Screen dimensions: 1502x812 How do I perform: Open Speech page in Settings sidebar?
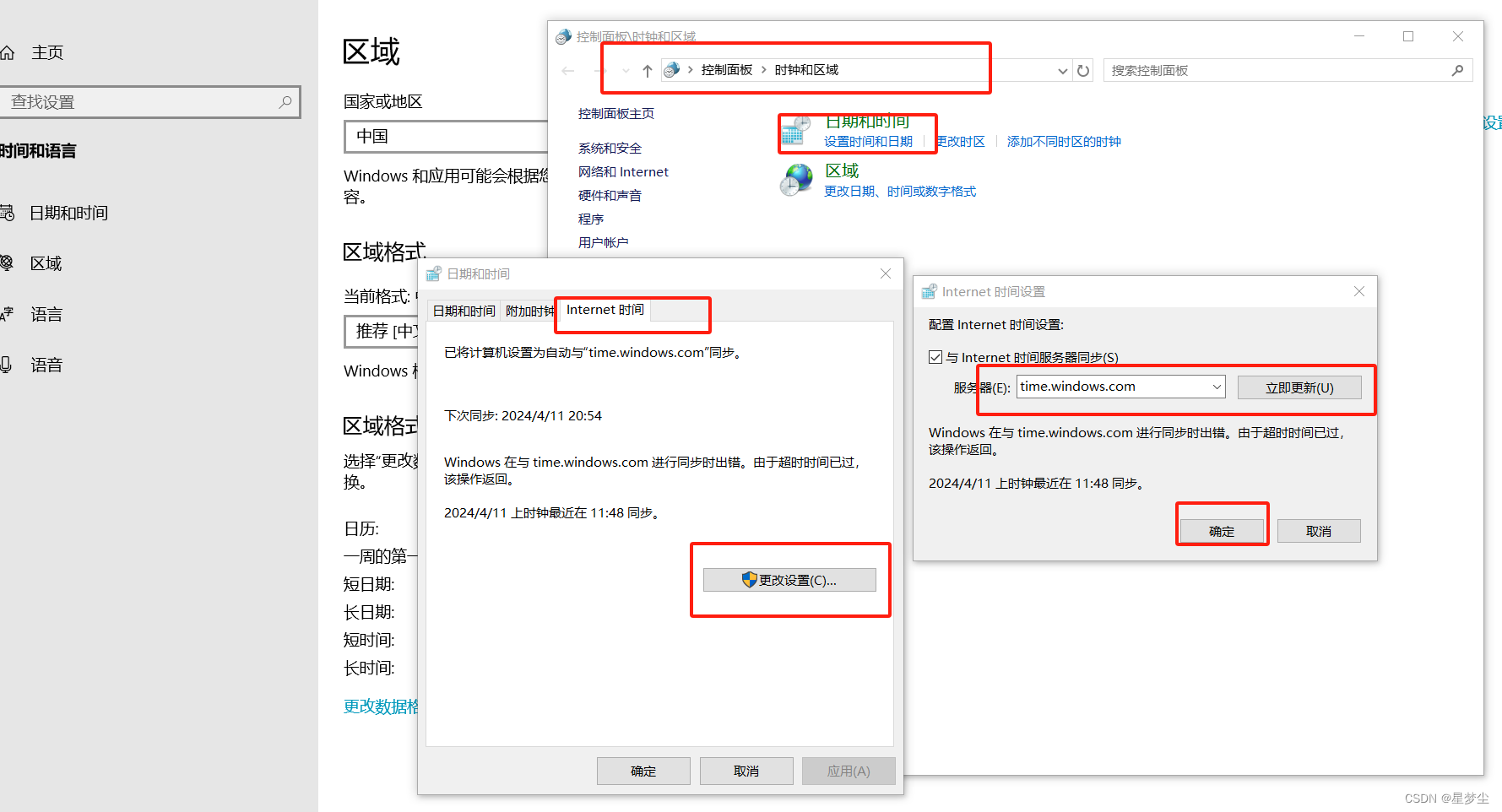coord(46,365)
